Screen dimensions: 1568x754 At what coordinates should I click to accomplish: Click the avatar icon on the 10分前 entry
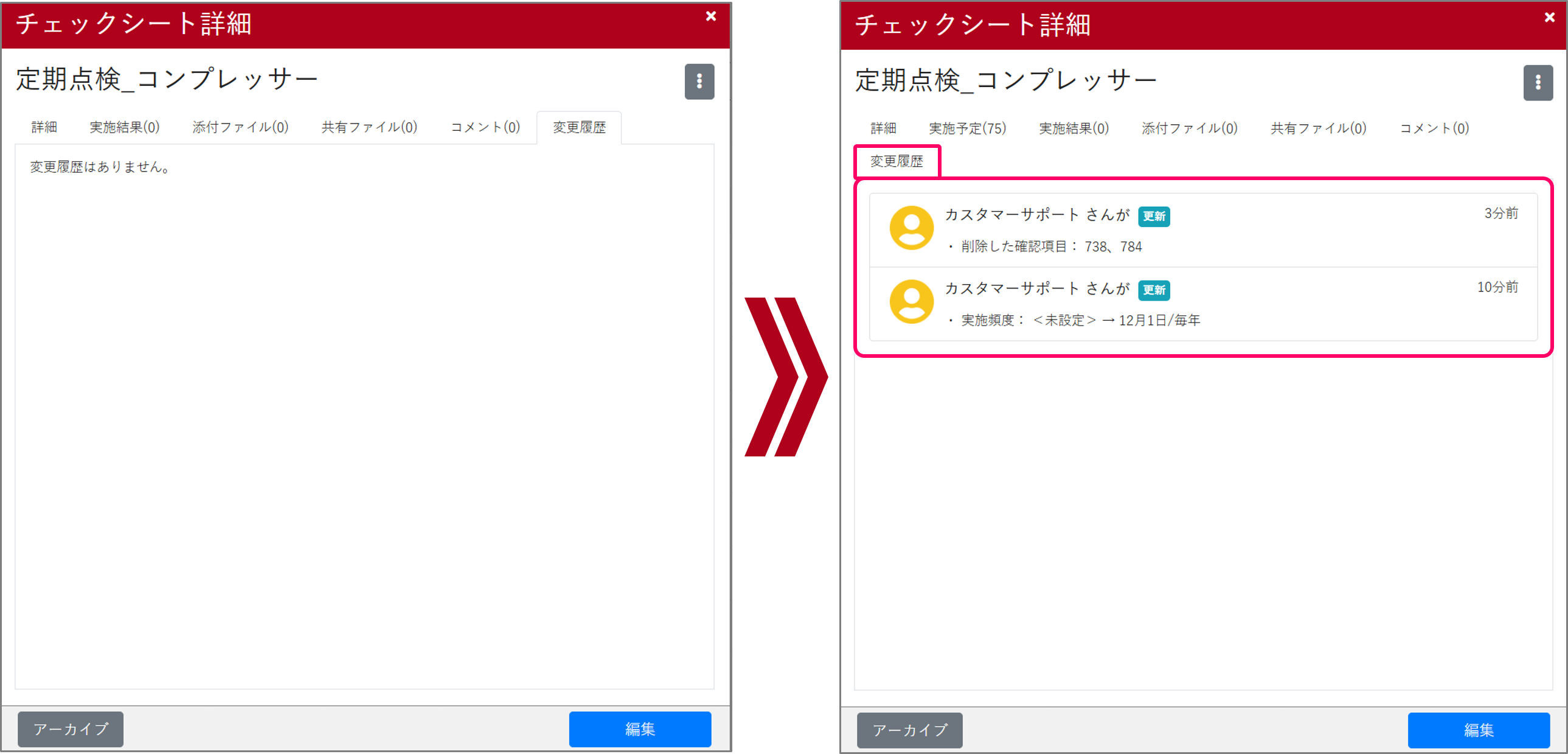(x=912, y=301)
